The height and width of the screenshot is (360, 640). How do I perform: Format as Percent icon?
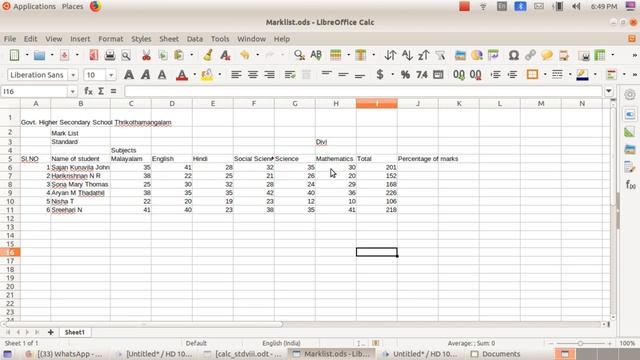click(405, 75)
